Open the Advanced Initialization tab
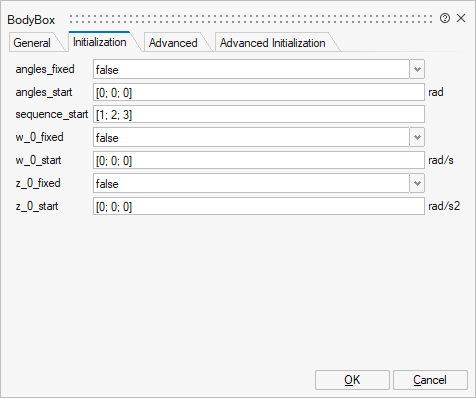The height and width of the screenshot is (398, 476). (273, 43)
